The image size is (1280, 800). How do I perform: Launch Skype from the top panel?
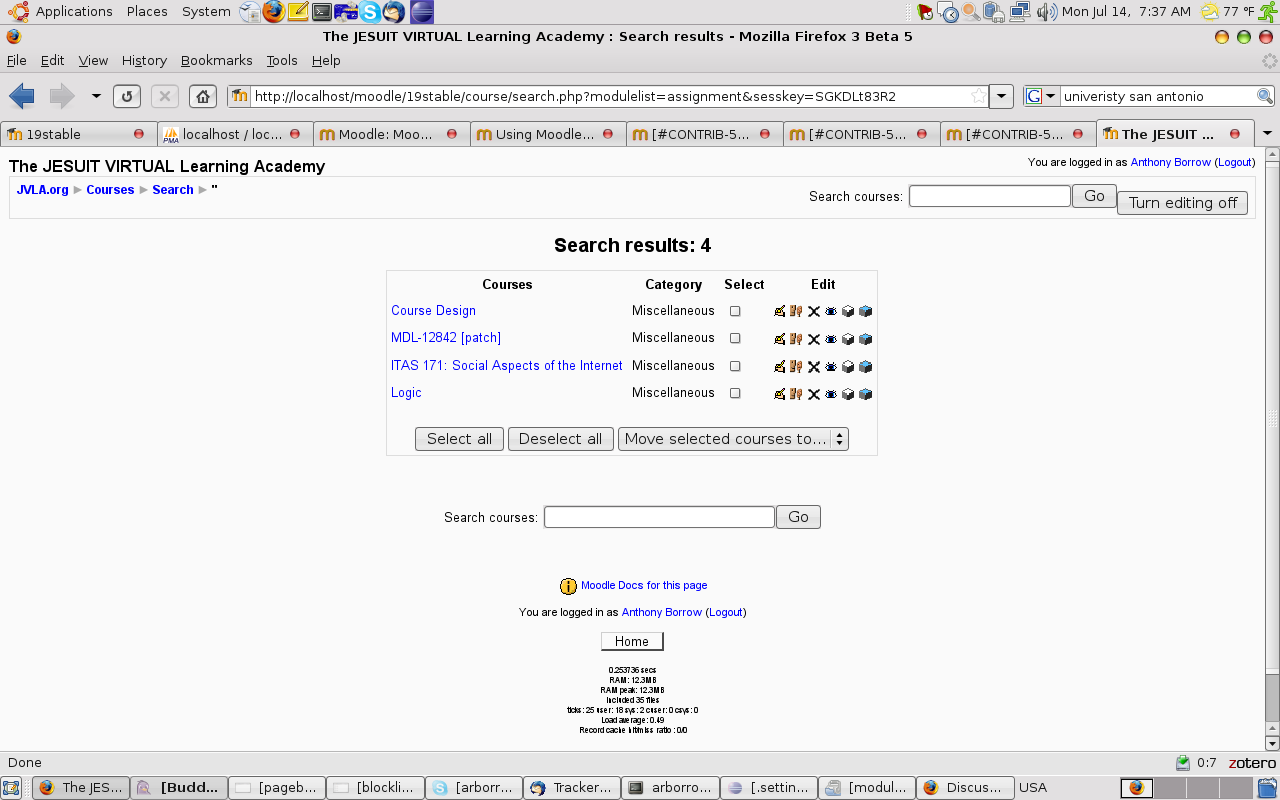click(371, 12)
